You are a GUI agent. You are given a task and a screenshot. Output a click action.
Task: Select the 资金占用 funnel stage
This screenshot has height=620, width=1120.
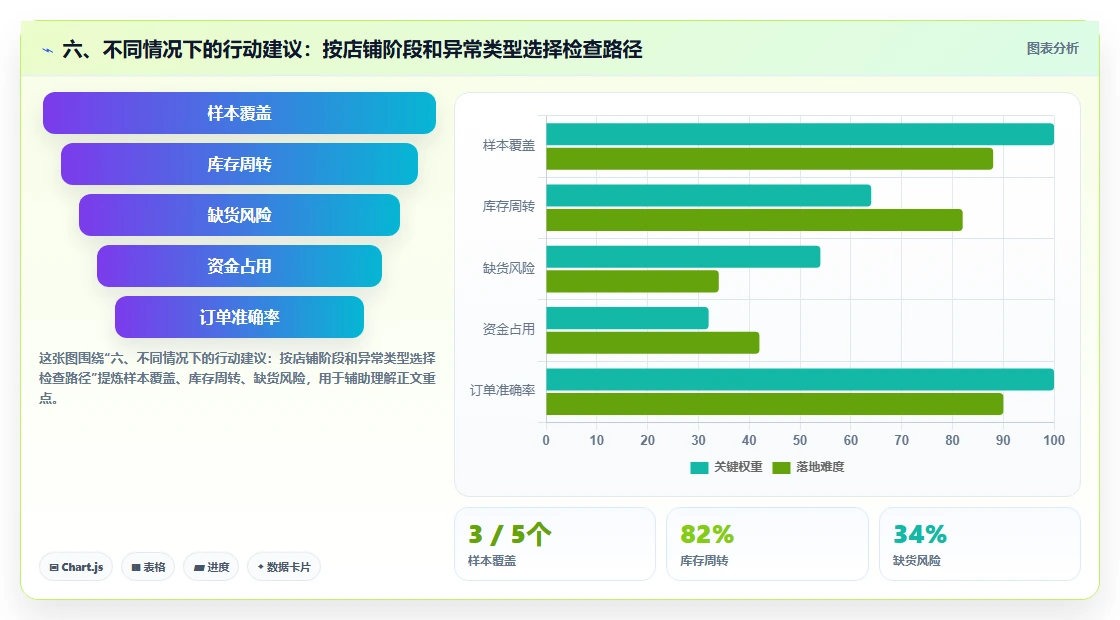click(x=239, y=266)
